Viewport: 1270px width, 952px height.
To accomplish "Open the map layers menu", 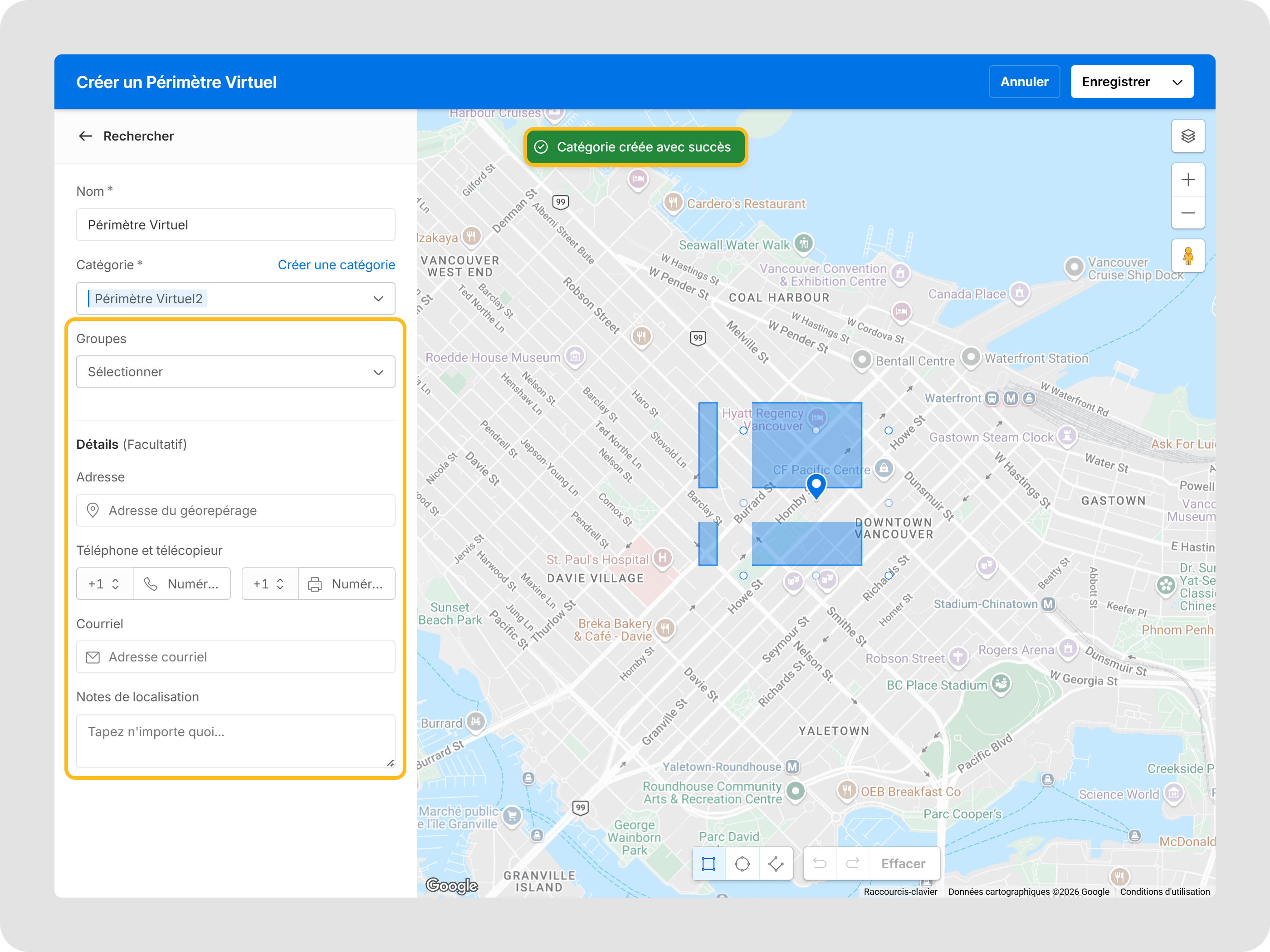I will [x=1188, y=136].
